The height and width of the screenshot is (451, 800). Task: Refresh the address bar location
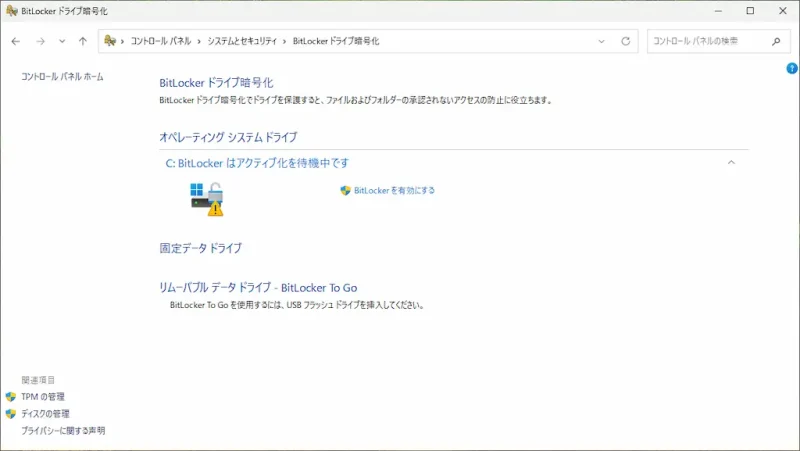point(626,41)
